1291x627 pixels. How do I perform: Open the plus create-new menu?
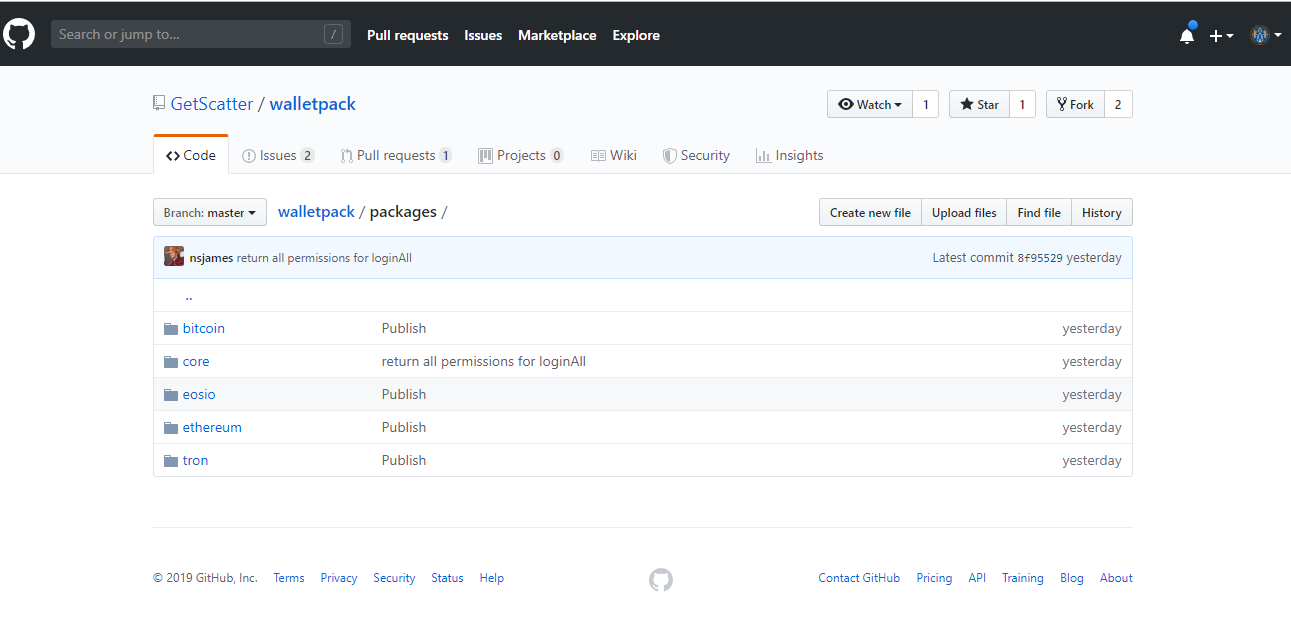[x=1221, y=35]
